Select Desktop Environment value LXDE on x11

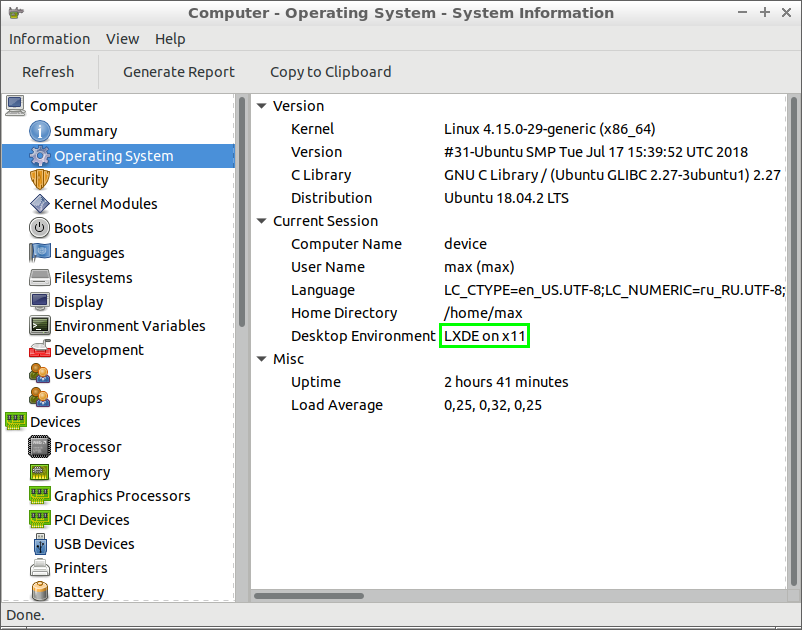(484, 336)
